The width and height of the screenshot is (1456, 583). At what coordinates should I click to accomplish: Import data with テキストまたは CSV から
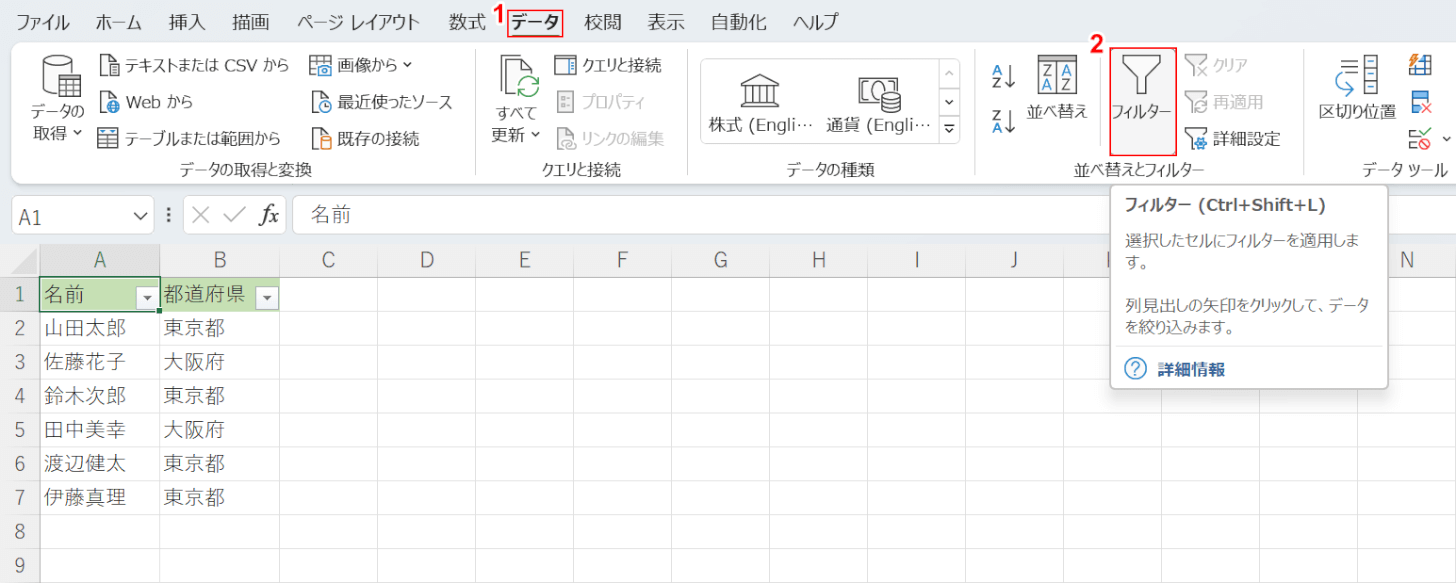[197, 64]
